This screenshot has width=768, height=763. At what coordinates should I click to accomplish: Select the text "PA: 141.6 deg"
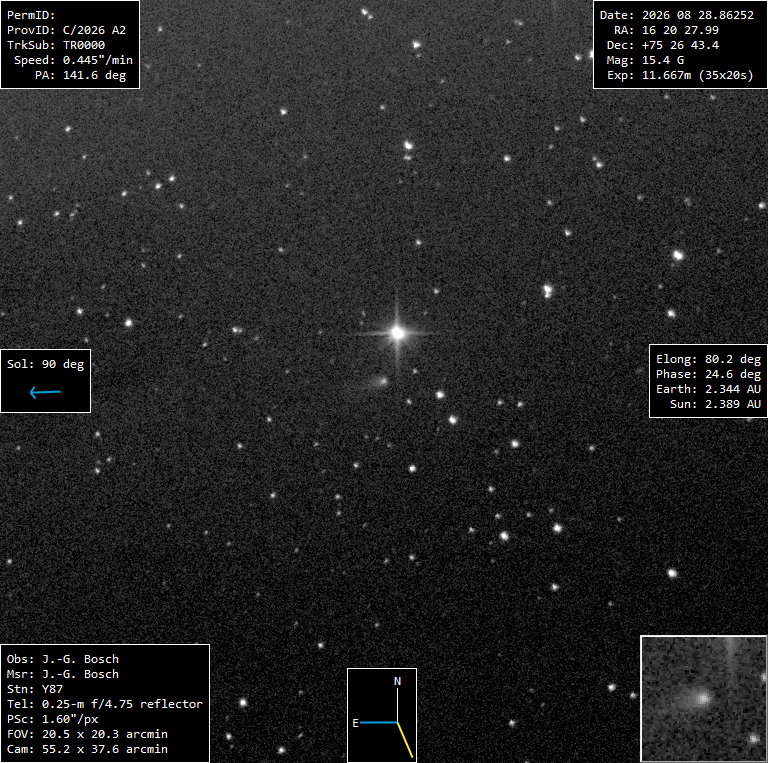[x=80, y=75]
